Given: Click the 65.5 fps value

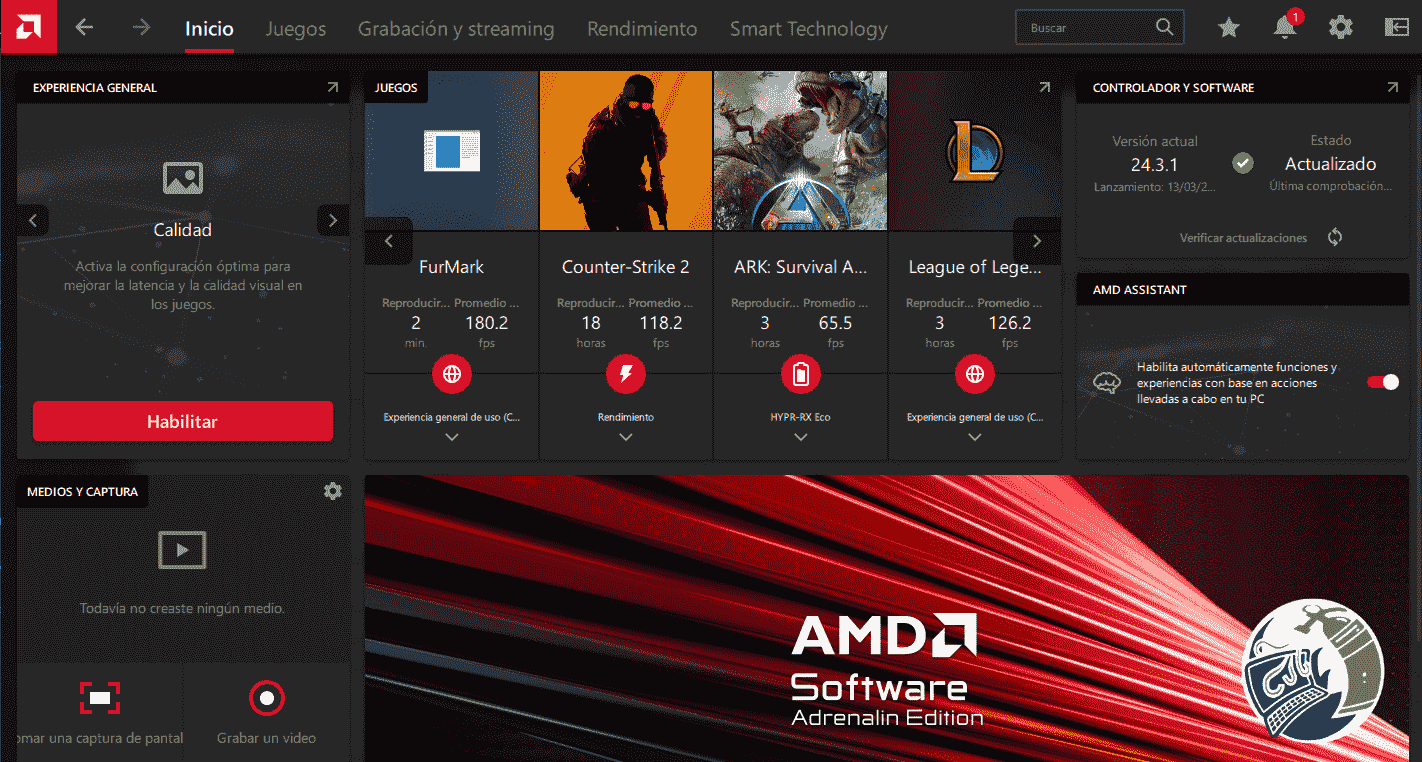Looking at the screenshot, I should click(x=835, y=323).
